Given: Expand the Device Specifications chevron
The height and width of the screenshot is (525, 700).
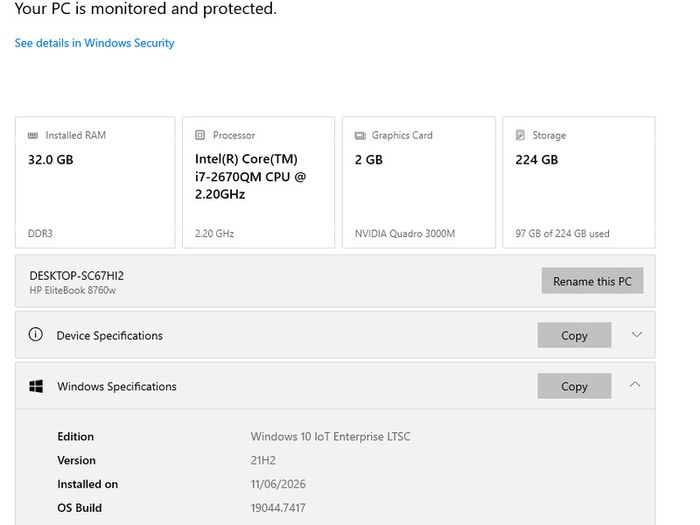Looking at the screenshot, I should [x=637, y=334].
